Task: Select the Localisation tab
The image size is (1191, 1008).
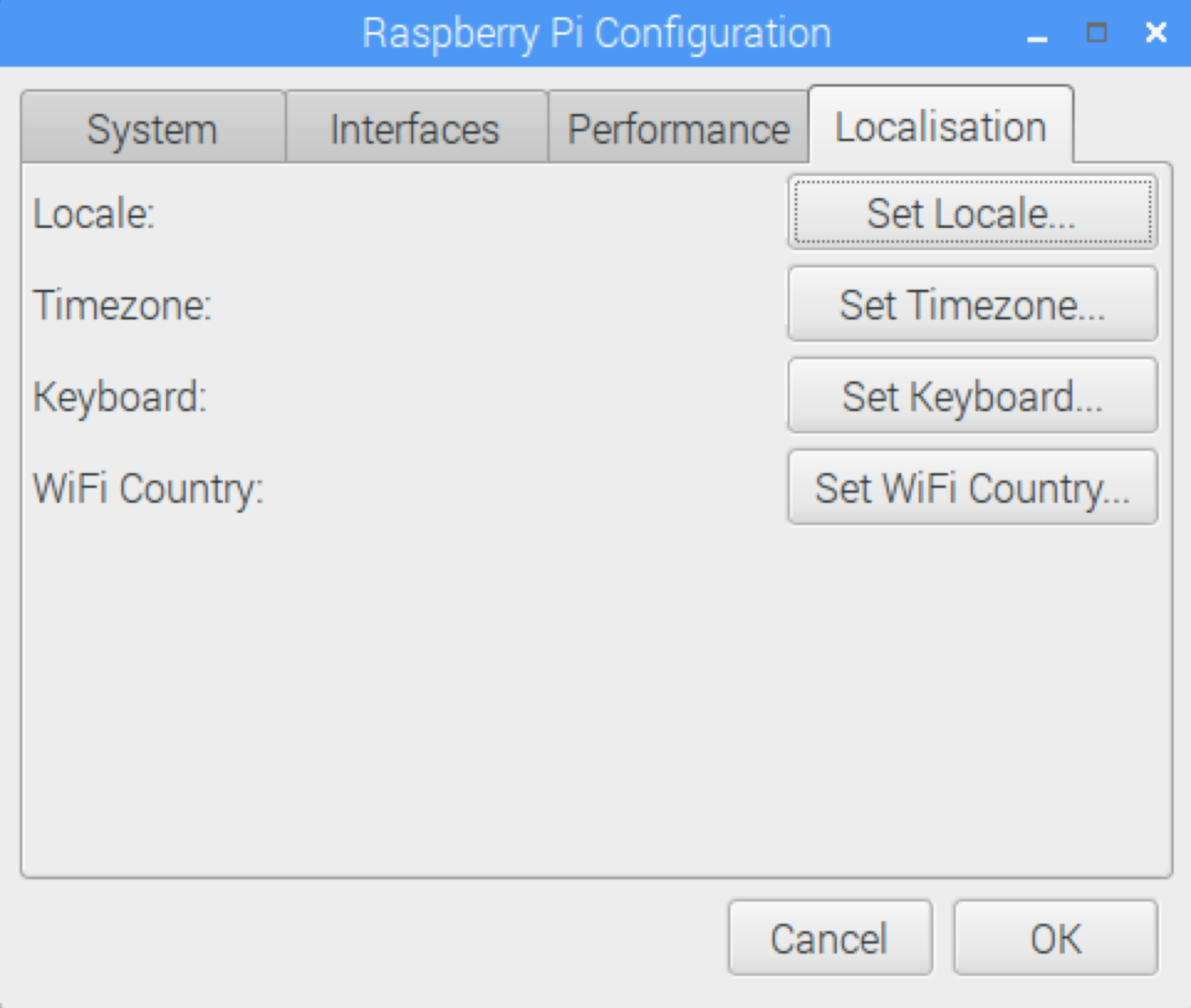Action: click(x=940, y=127)
